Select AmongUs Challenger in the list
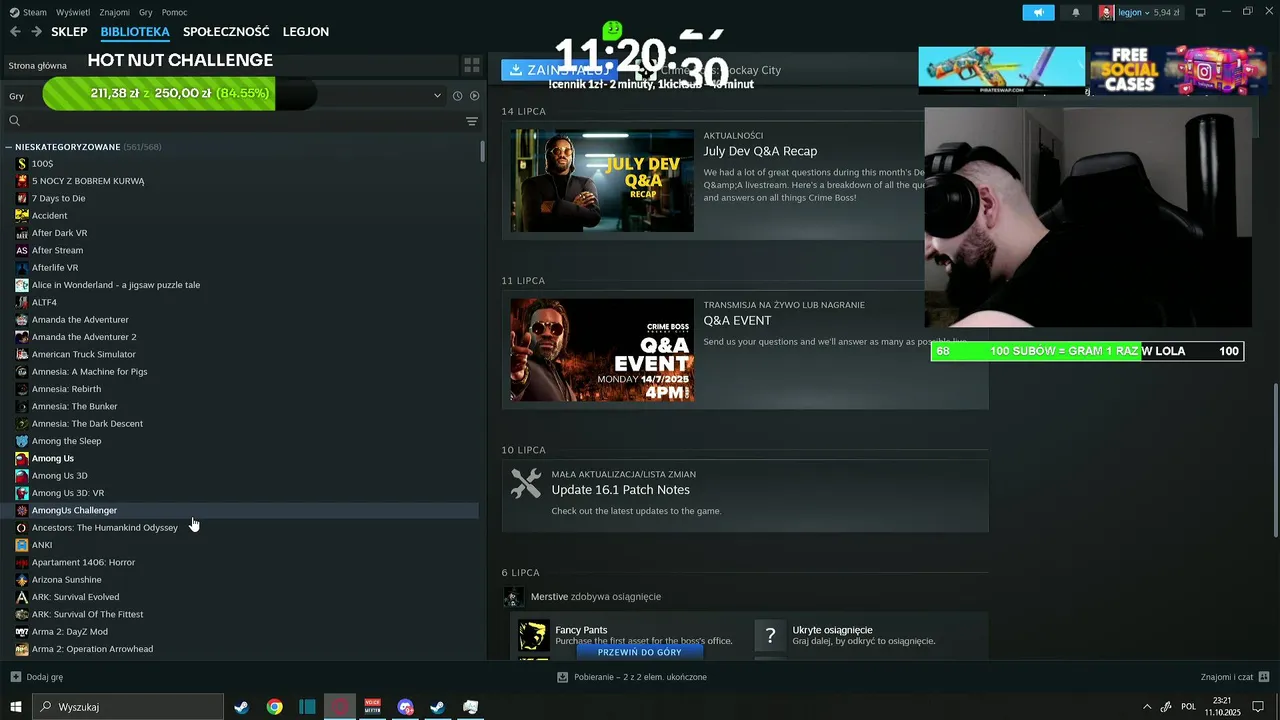 click(x=240, y=510)
